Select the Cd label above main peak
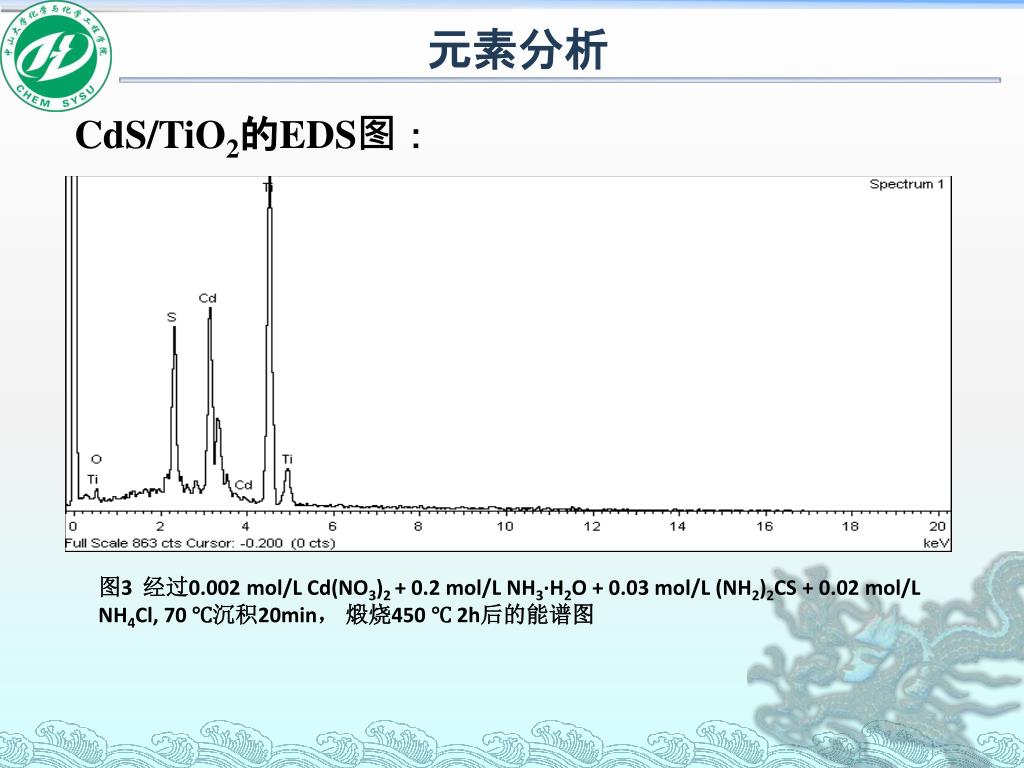1024x768 pixels. point(207,298)
